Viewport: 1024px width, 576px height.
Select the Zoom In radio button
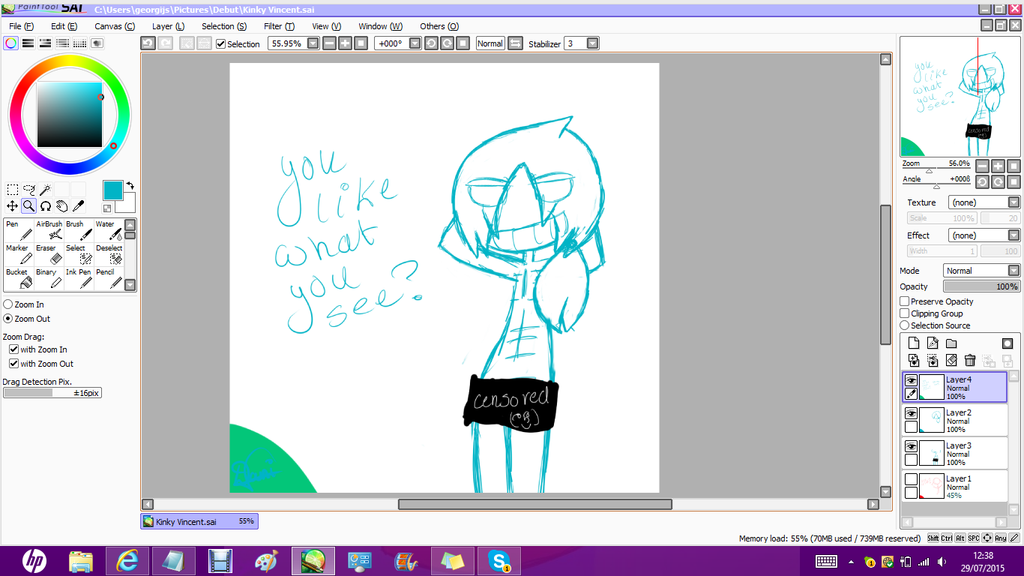click(8, 304)
